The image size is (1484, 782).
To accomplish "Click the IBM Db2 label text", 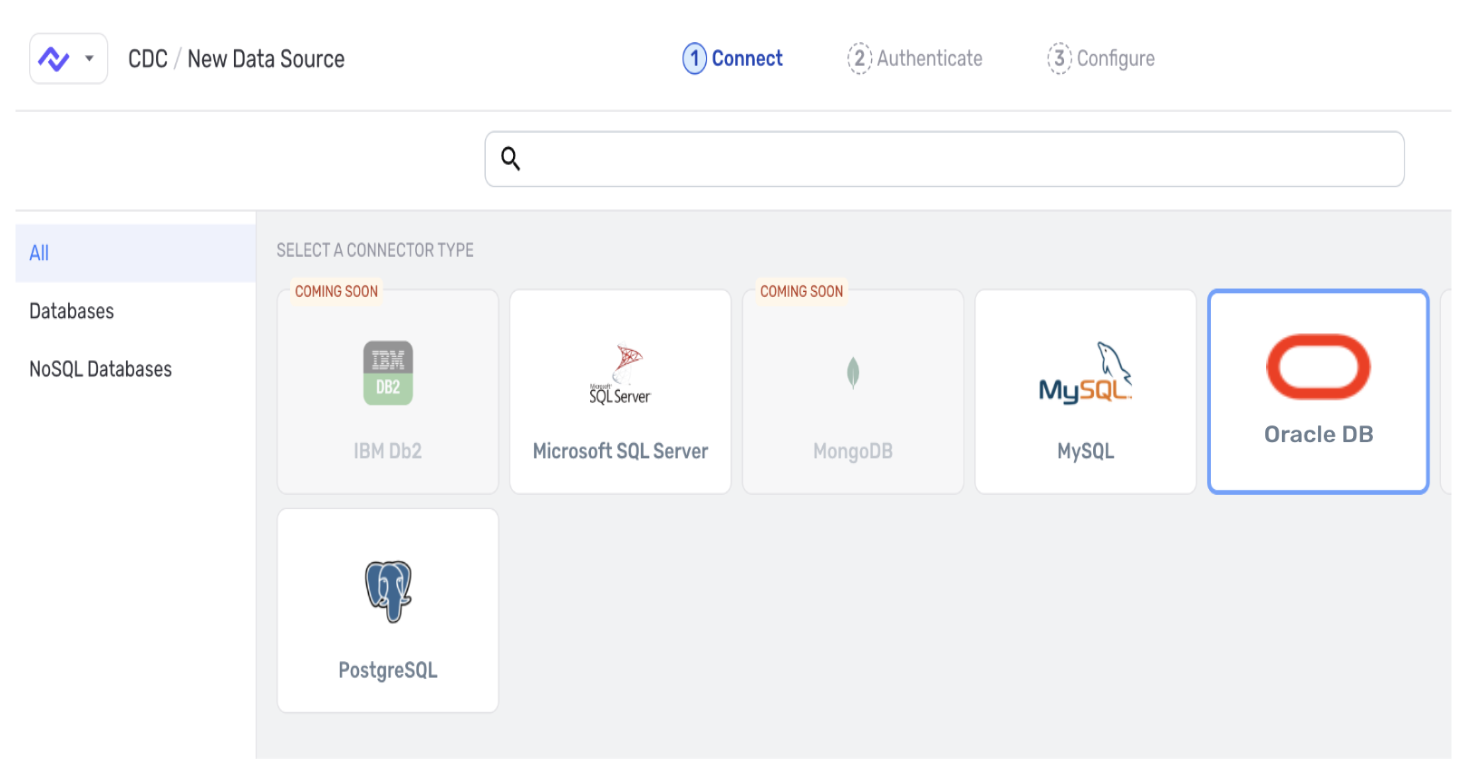I will [x=388, y=451].
